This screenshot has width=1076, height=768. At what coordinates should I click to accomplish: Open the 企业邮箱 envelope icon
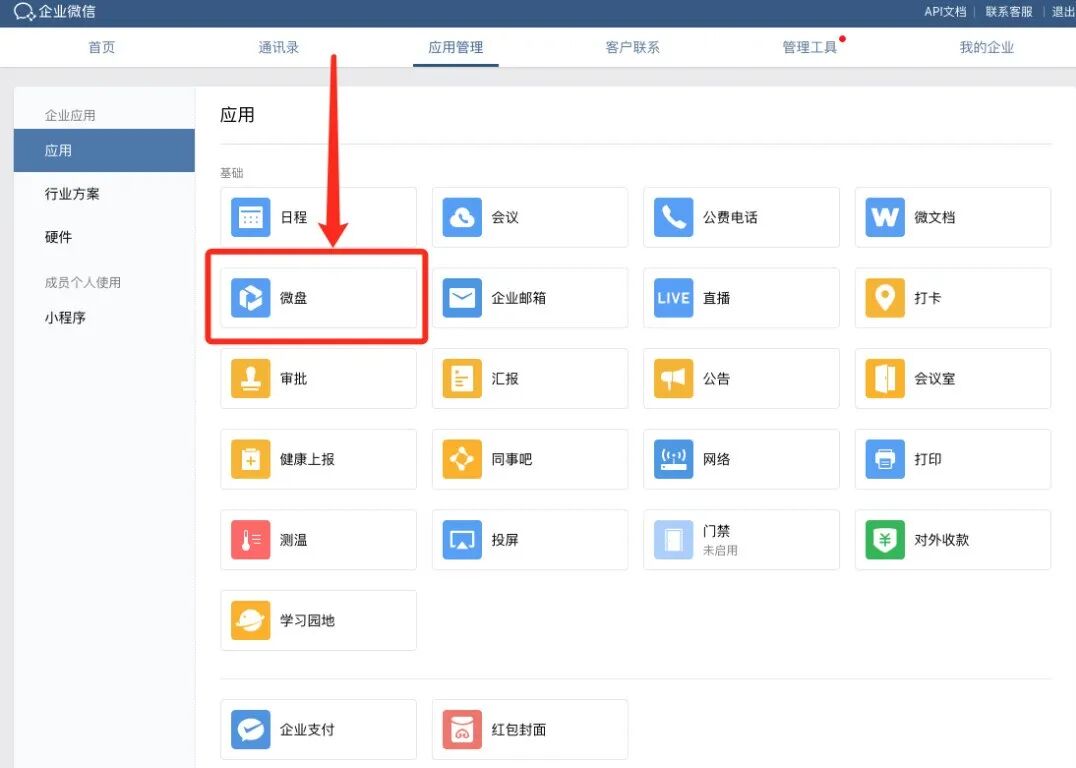click(462, 298)
